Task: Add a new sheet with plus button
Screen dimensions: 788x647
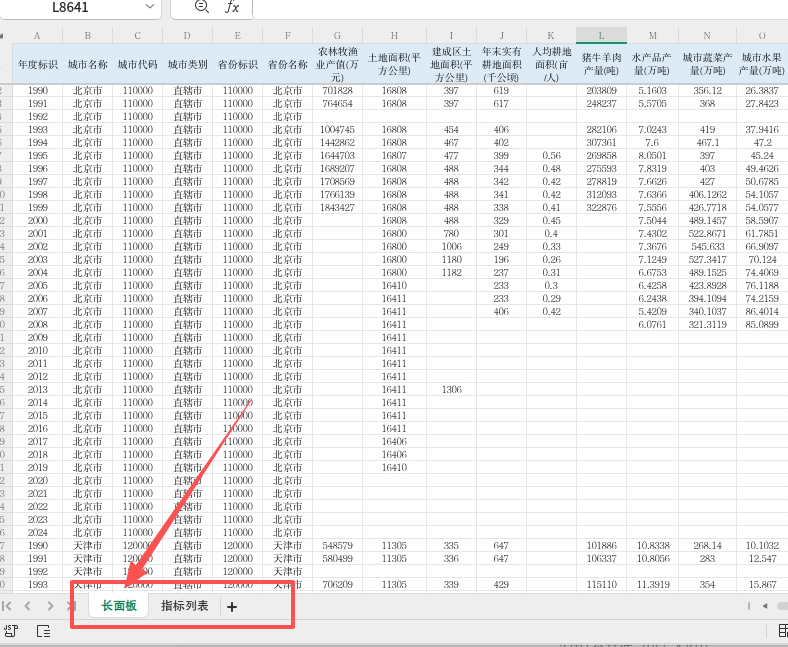Action: [232, 607]
